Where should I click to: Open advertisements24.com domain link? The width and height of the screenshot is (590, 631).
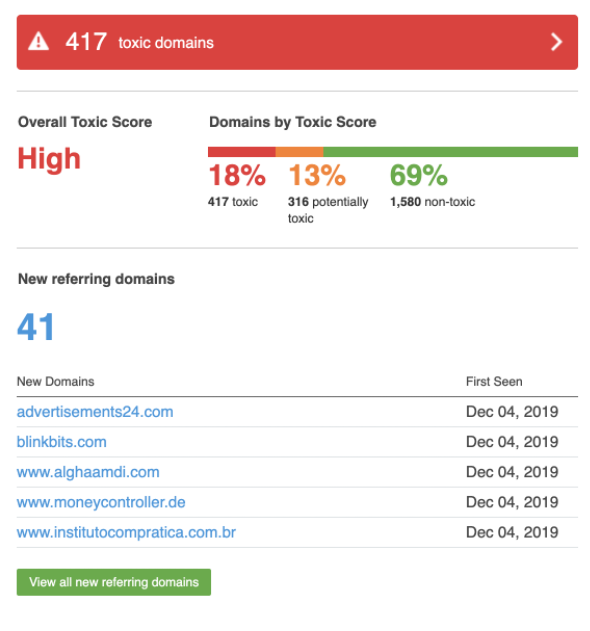click(x=95, y=412)
